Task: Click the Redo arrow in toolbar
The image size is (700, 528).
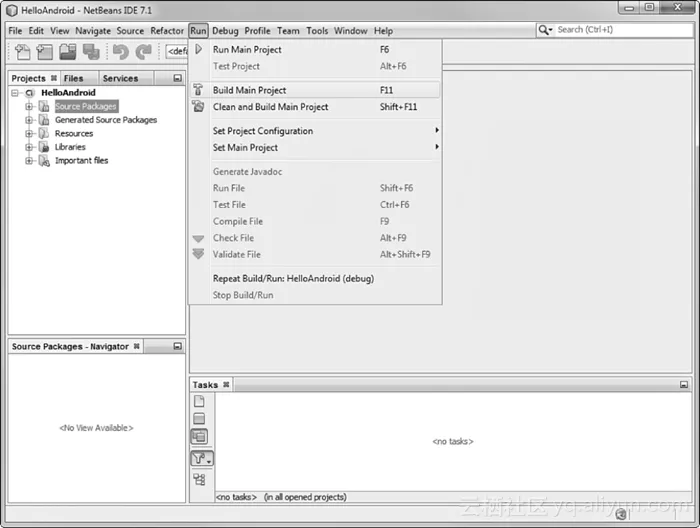Action: 143,51
